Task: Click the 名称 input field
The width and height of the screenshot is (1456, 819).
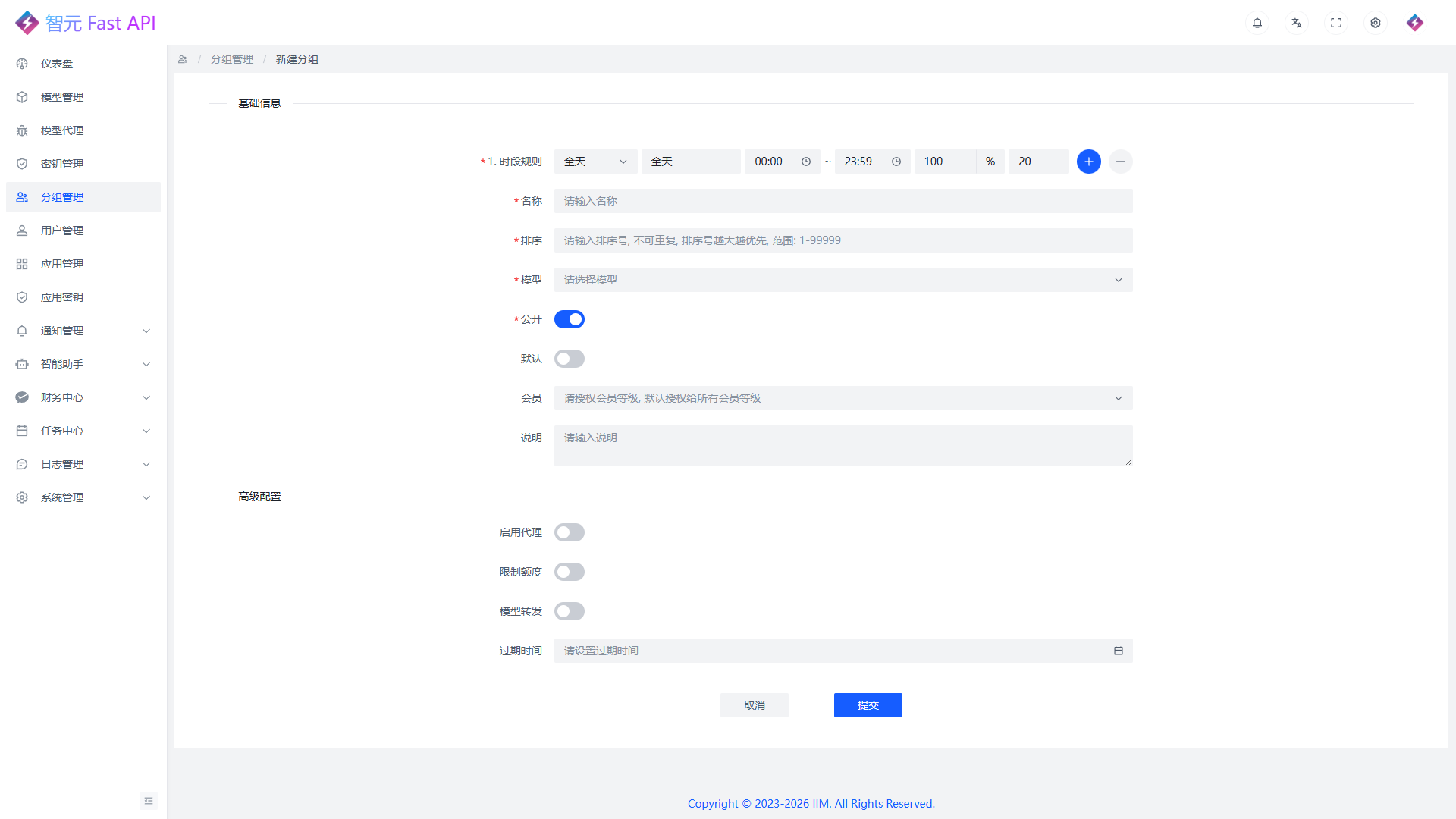Action: (843, 201)
